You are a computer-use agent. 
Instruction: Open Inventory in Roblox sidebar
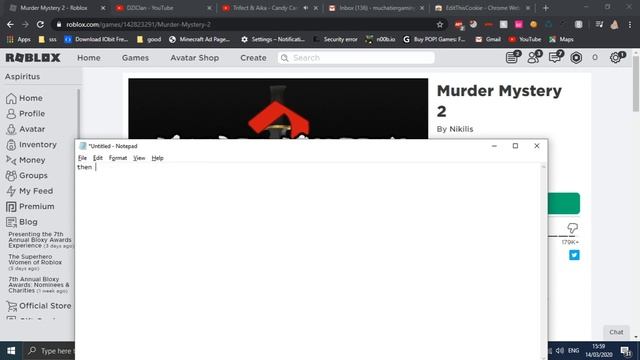(31, 144)
